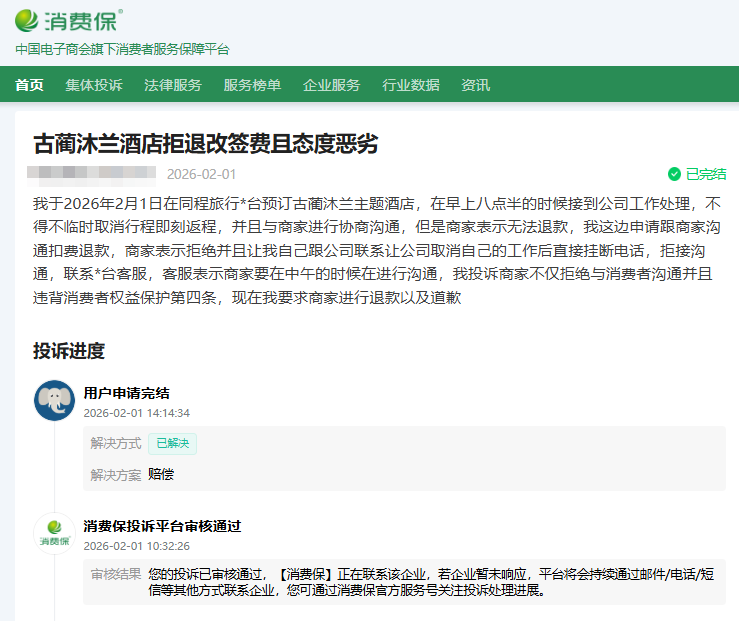Screen dimensions: 739x621
Task: Click the 已解决 status tag
Action: point(173,443)
